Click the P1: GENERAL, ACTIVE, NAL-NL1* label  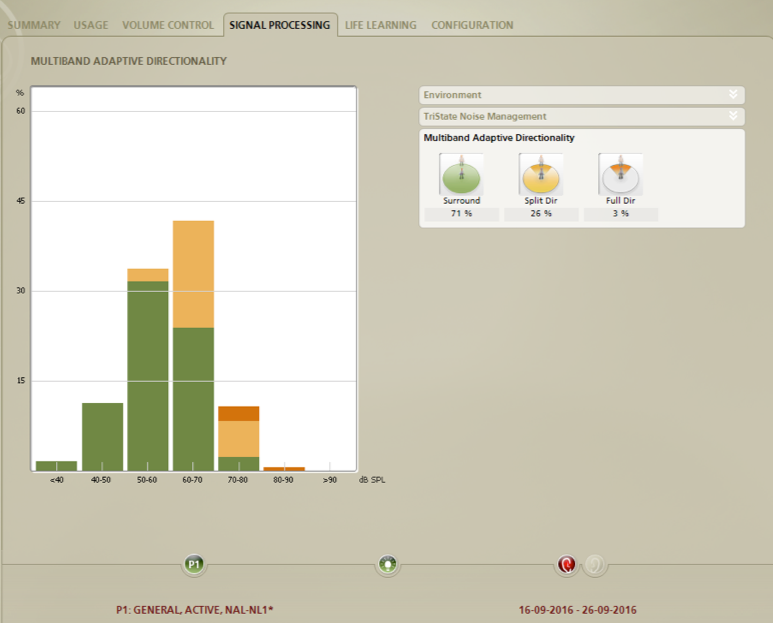point(195,610)
